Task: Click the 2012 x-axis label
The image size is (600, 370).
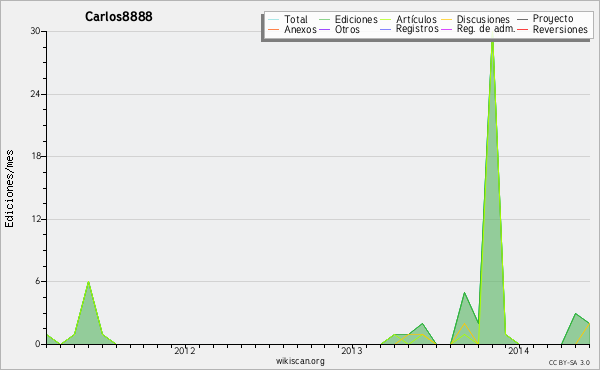Action: [x=185, y=350]
